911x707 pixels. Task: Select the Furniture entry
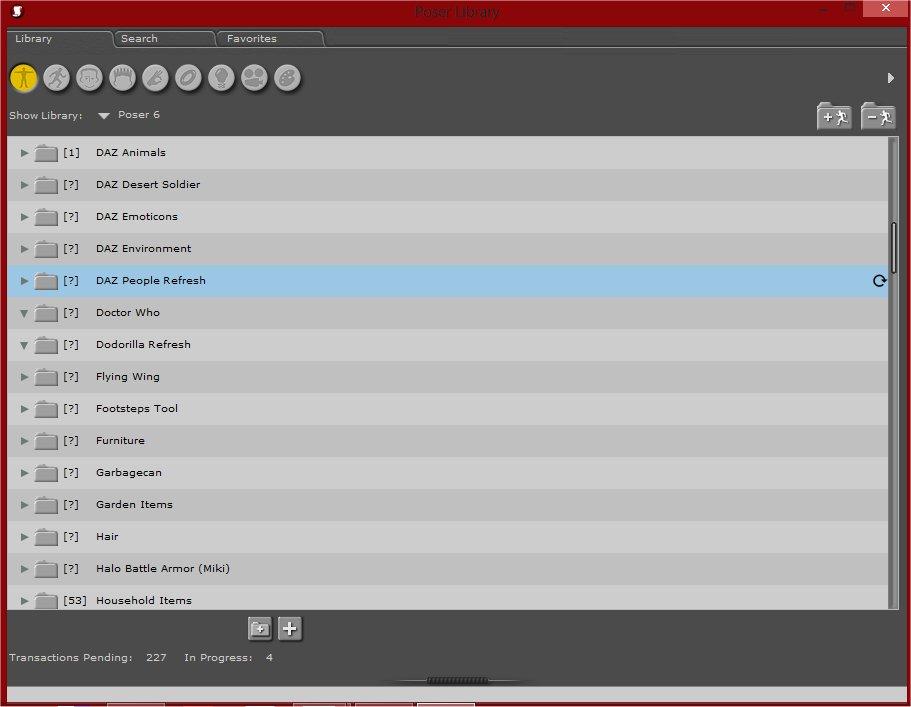click(x=447, y=440)
